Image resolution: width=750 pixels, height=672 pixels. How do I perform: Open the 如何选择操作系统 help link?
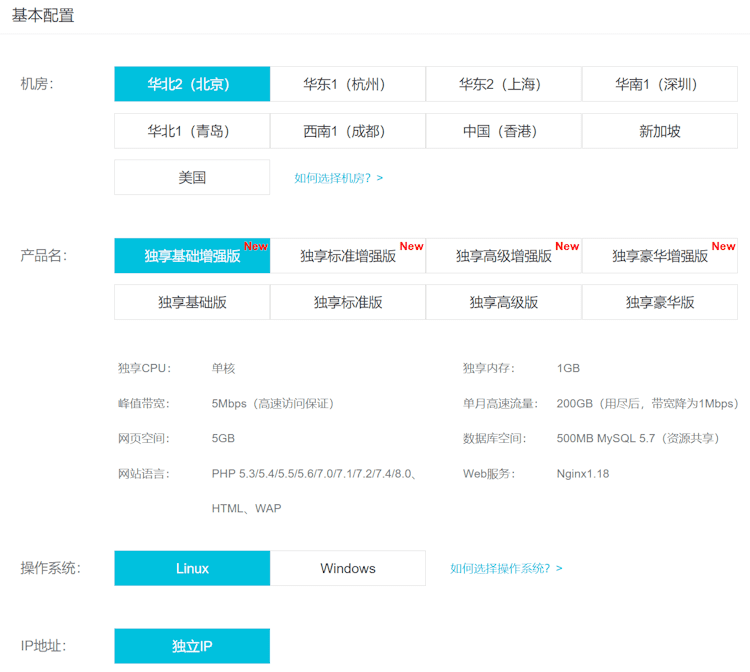506,568
